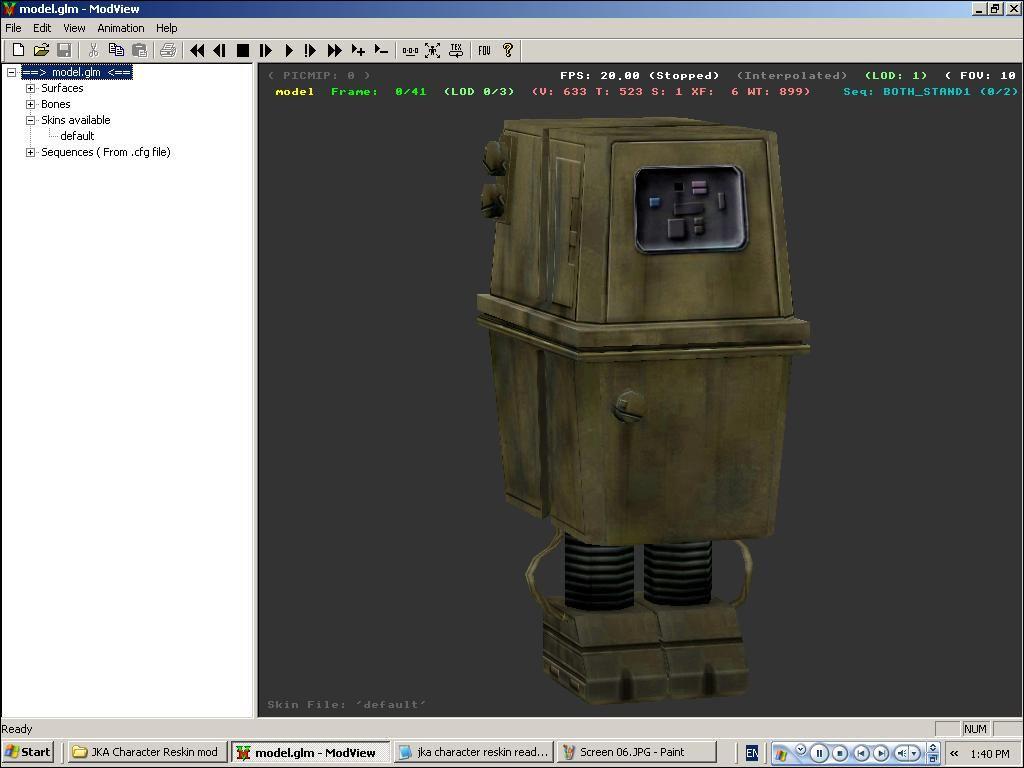
Task: Collapse the Skins available node
Action: coord(31,120)
